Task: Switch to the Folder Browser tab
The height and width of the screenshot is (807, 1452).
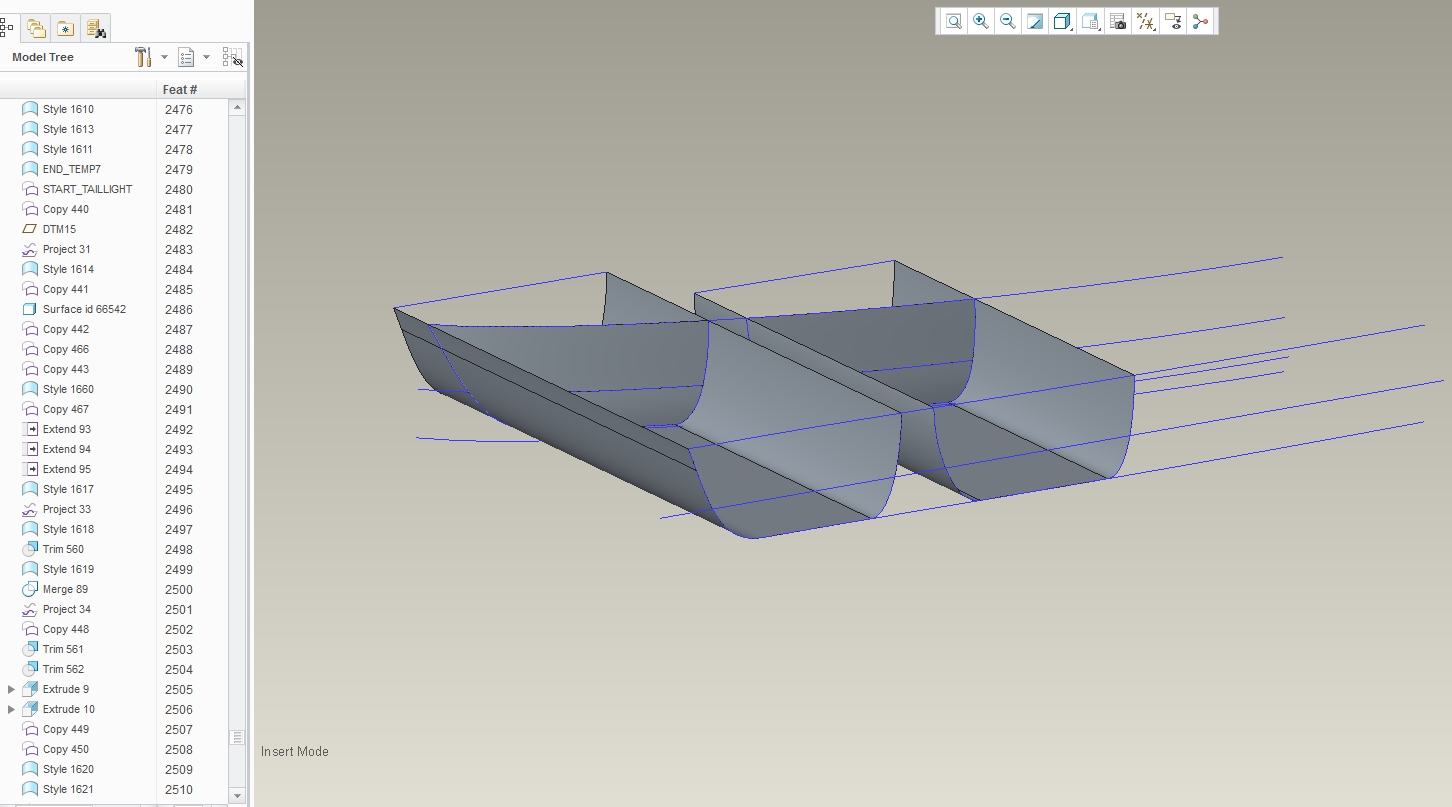Action: 36,28
